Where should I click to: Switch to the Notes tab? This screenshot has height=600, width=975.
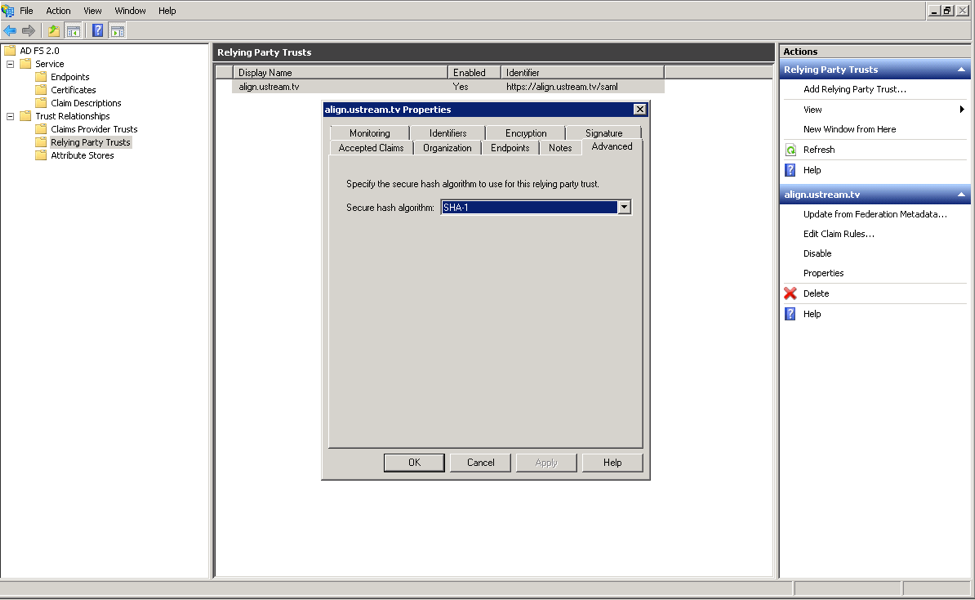[x=560, y=148]
